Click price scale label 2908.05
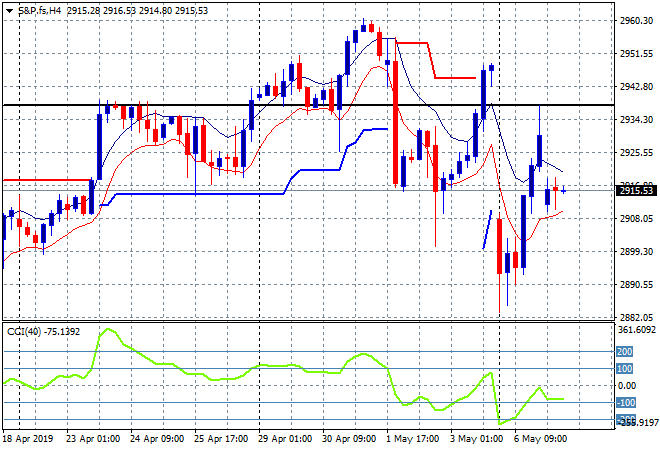 [637, 218]
